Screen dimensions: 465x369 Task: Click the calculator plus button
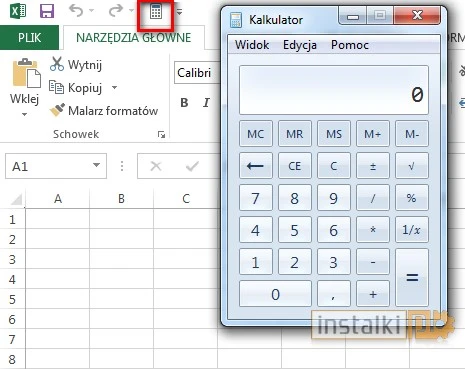coord(373,294)
